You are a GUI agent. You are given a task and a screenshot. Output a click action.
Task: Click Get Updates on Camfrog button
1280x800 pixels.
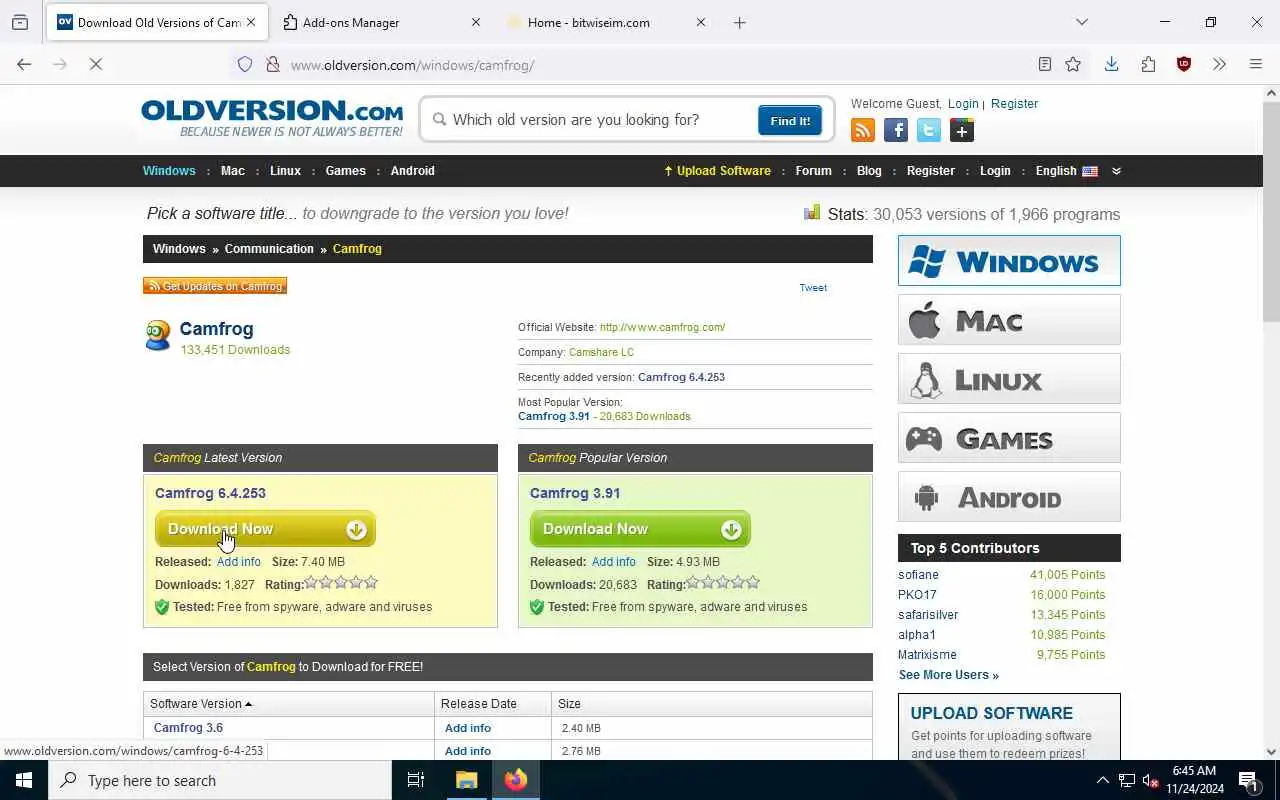215,286
